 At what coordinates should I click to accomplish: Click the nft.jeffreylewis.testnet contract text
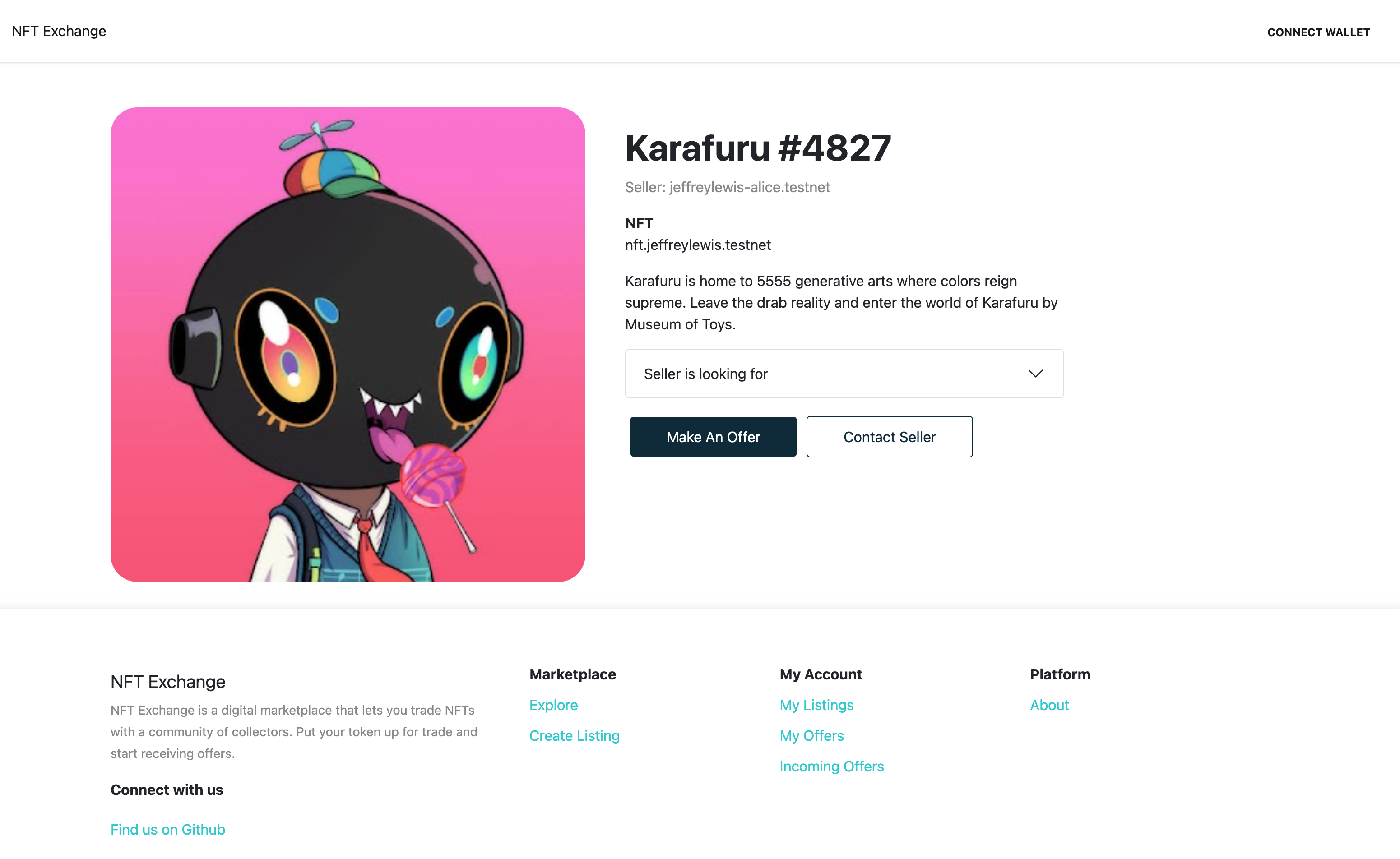[698, 245]
